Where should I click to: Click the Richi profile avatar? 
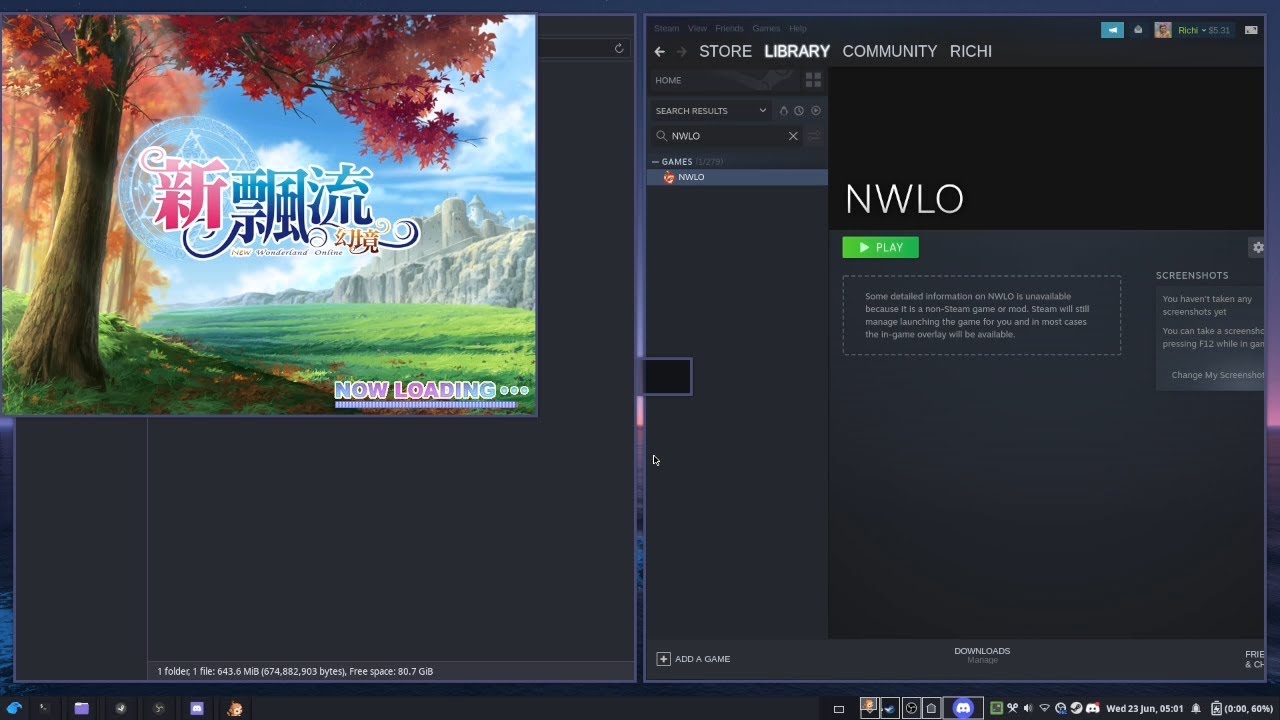coord(1163,30)
